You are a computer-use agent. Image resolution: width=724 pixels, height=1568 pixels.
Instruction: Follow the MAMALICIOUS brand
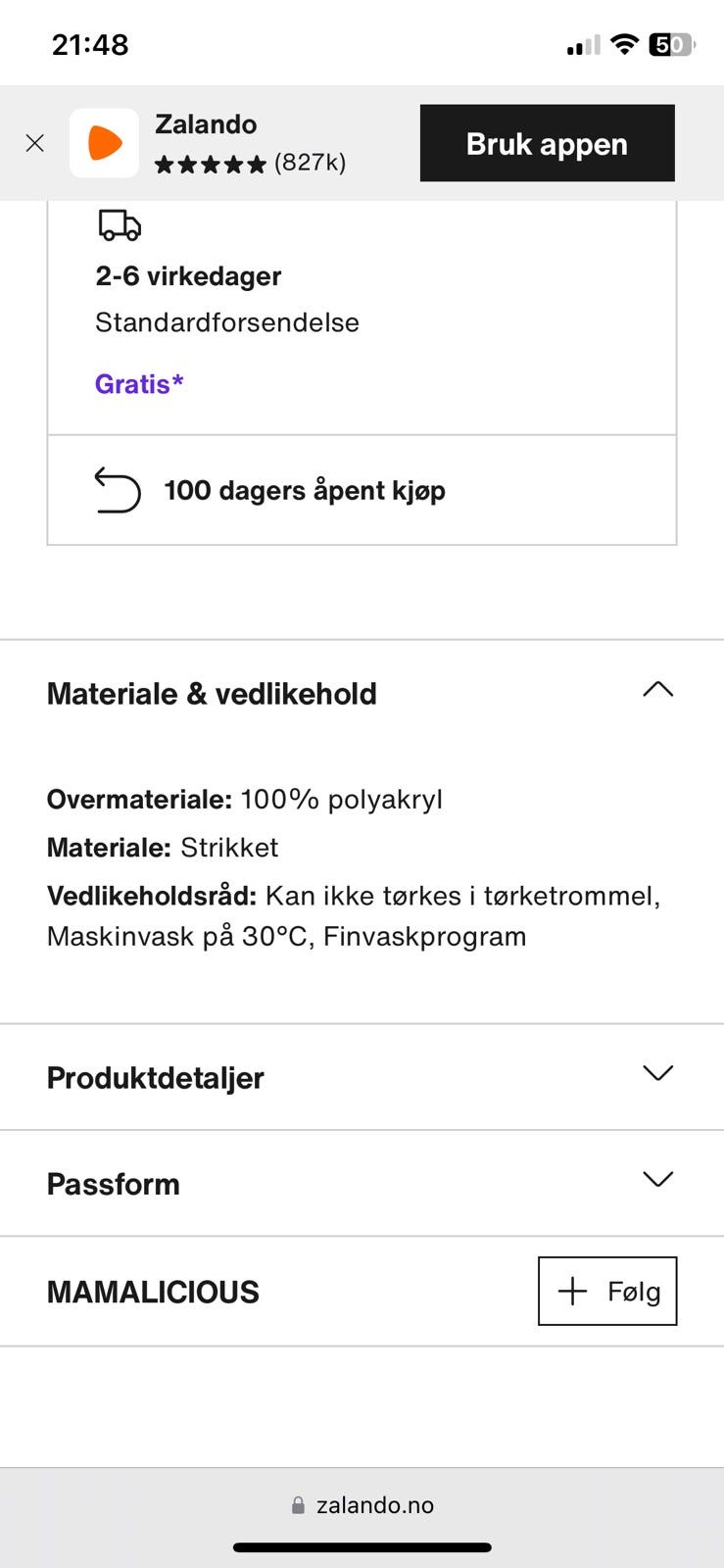607,1291
